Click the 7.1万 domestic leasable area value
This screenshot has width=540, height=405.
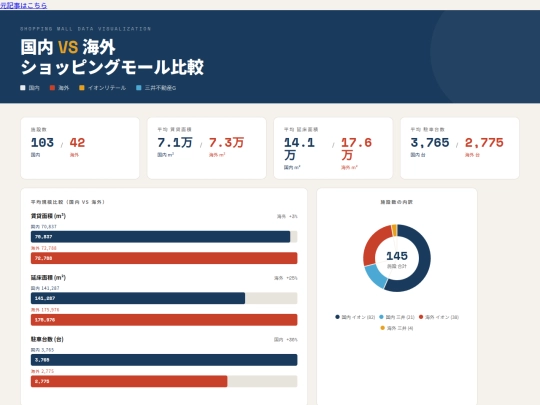(x=175, y=142)
